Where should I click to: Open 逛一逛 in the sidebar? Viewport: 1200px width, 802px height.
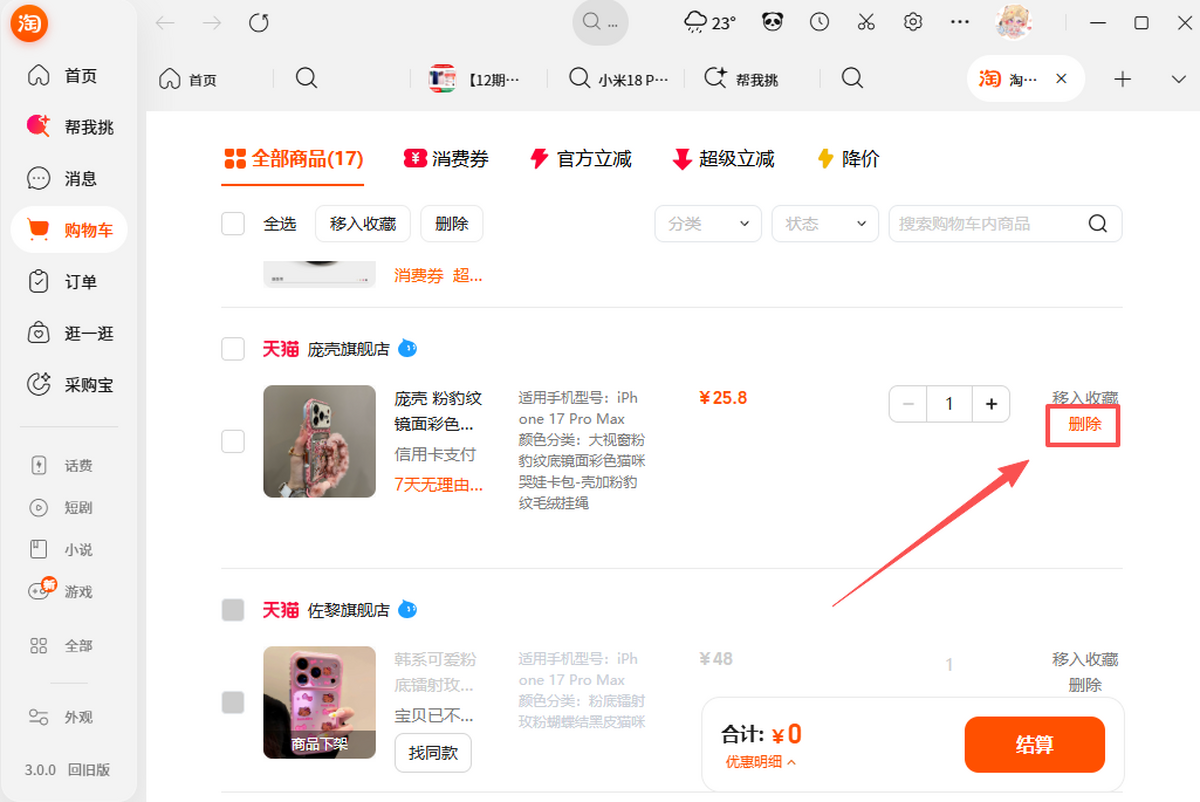click(68, 333)
